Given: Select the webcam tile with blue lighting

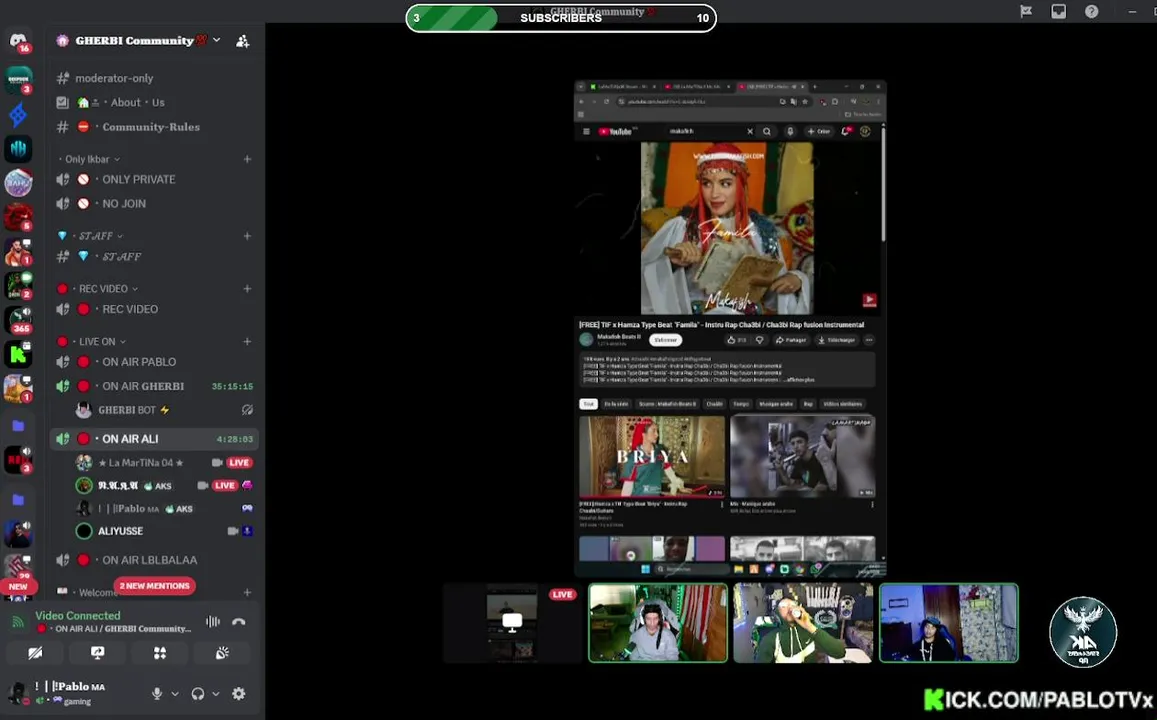Looking at the screenshot, I should pos(949,623).
